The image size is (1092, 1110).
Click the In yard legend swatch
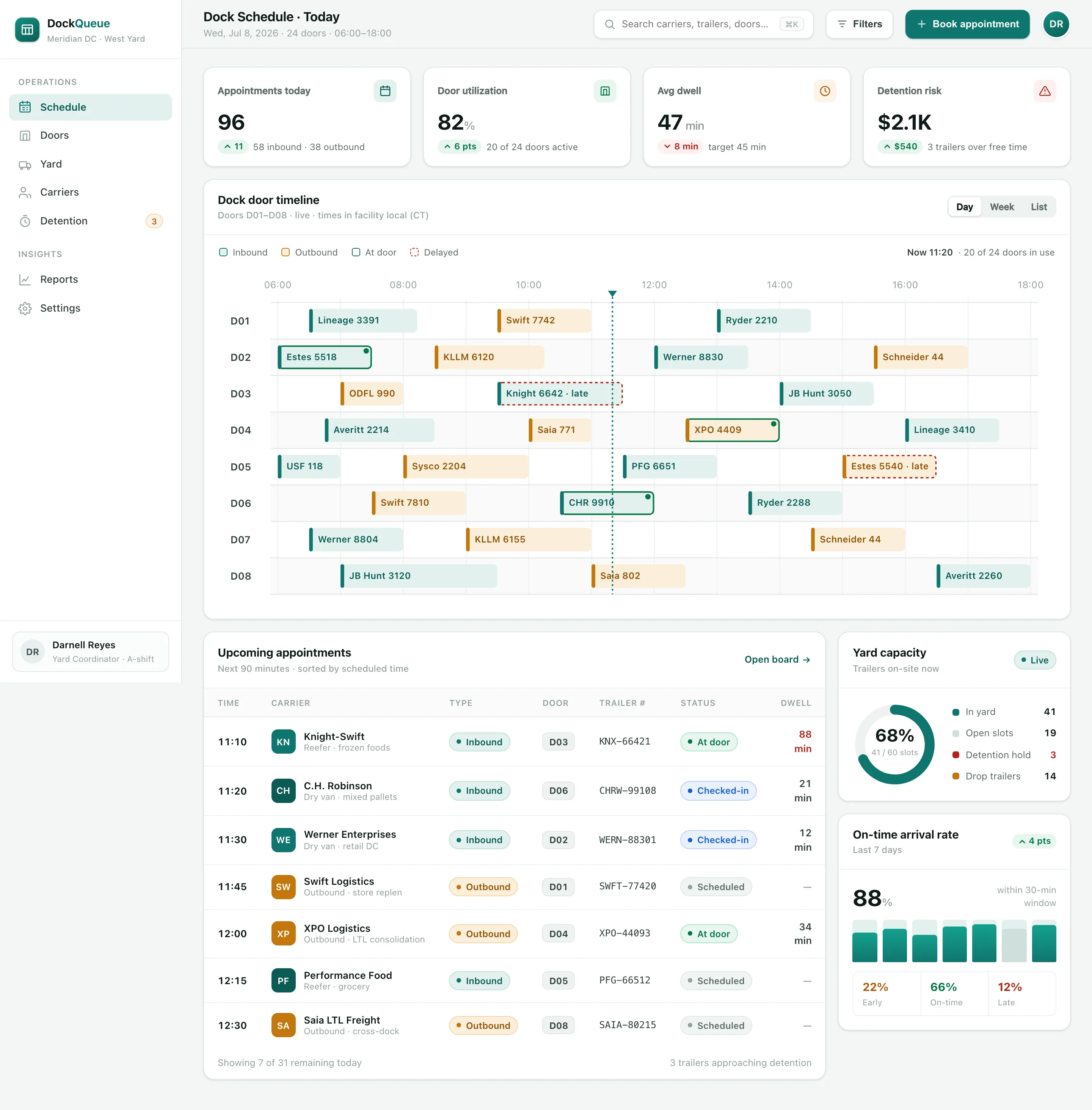[955, 712]
